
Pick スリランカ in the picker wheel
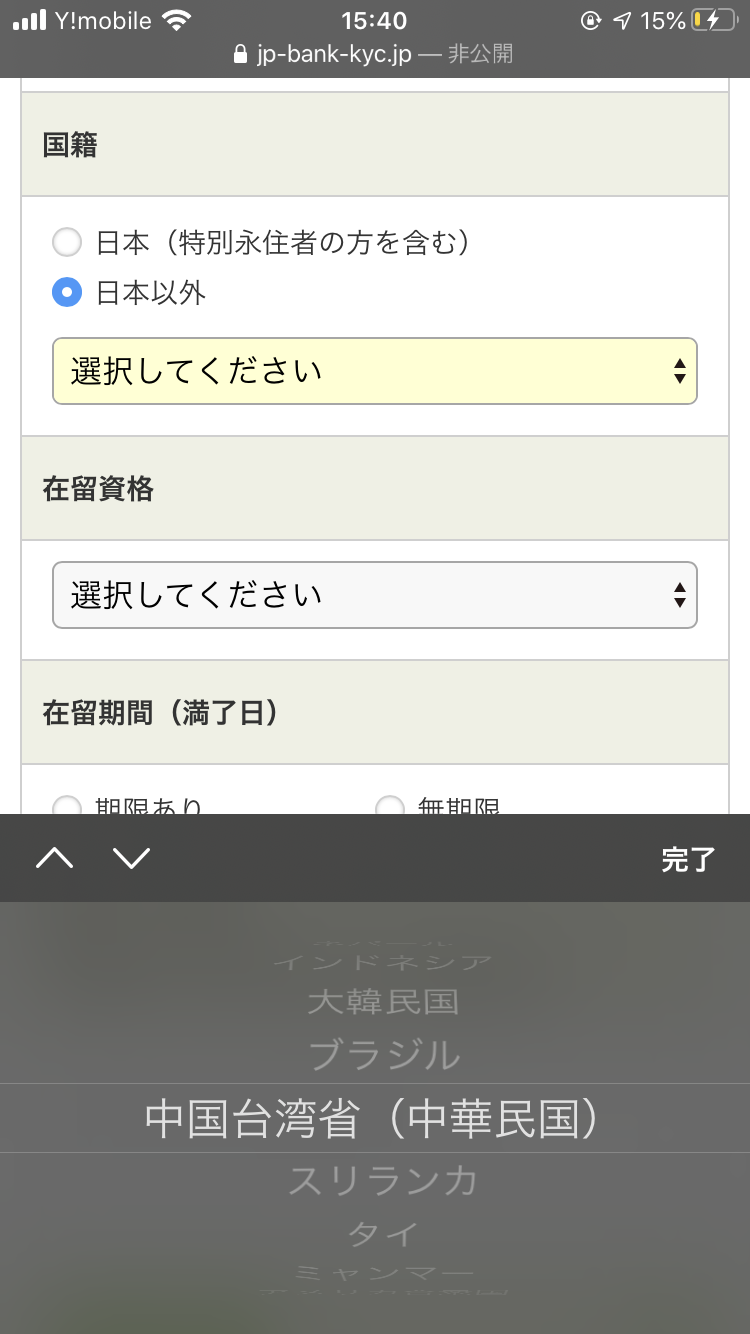coord(384,1181)
